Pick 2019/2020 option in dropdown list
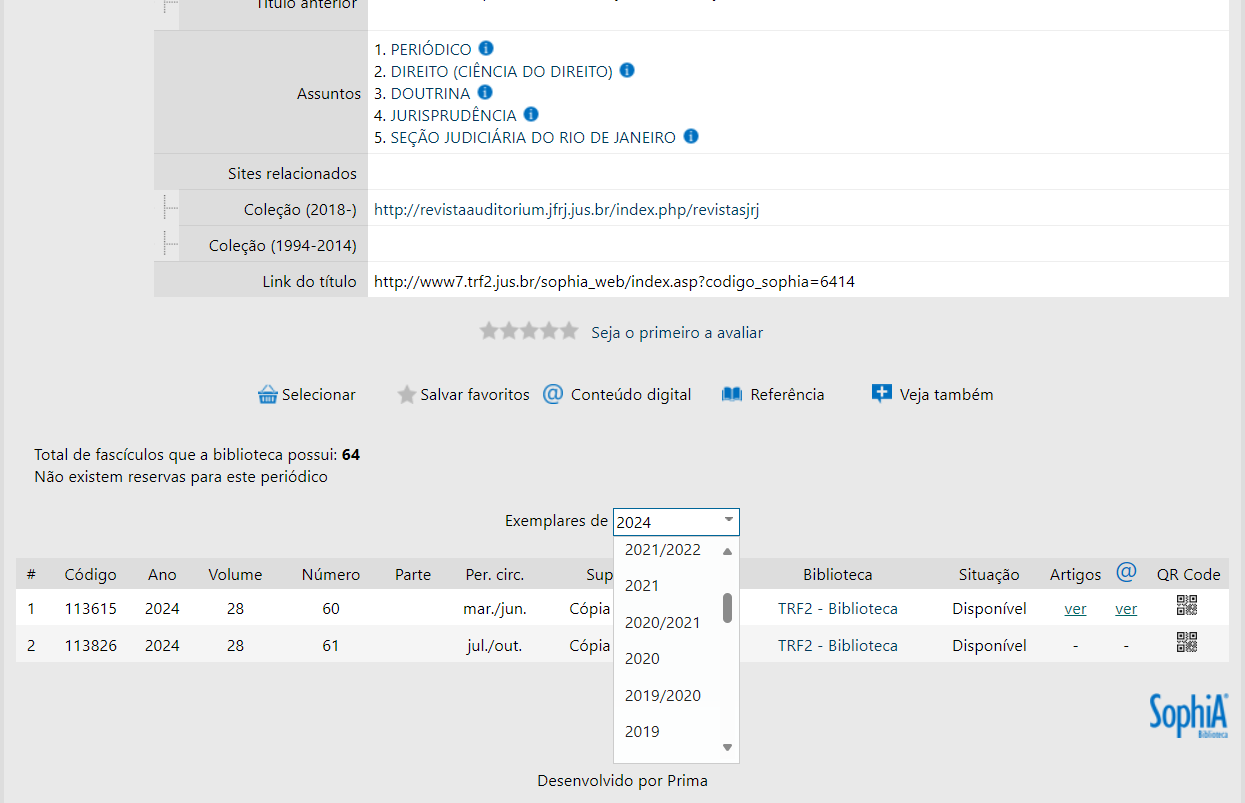Viewport: 1245px width, 803px height. [663, 696]
